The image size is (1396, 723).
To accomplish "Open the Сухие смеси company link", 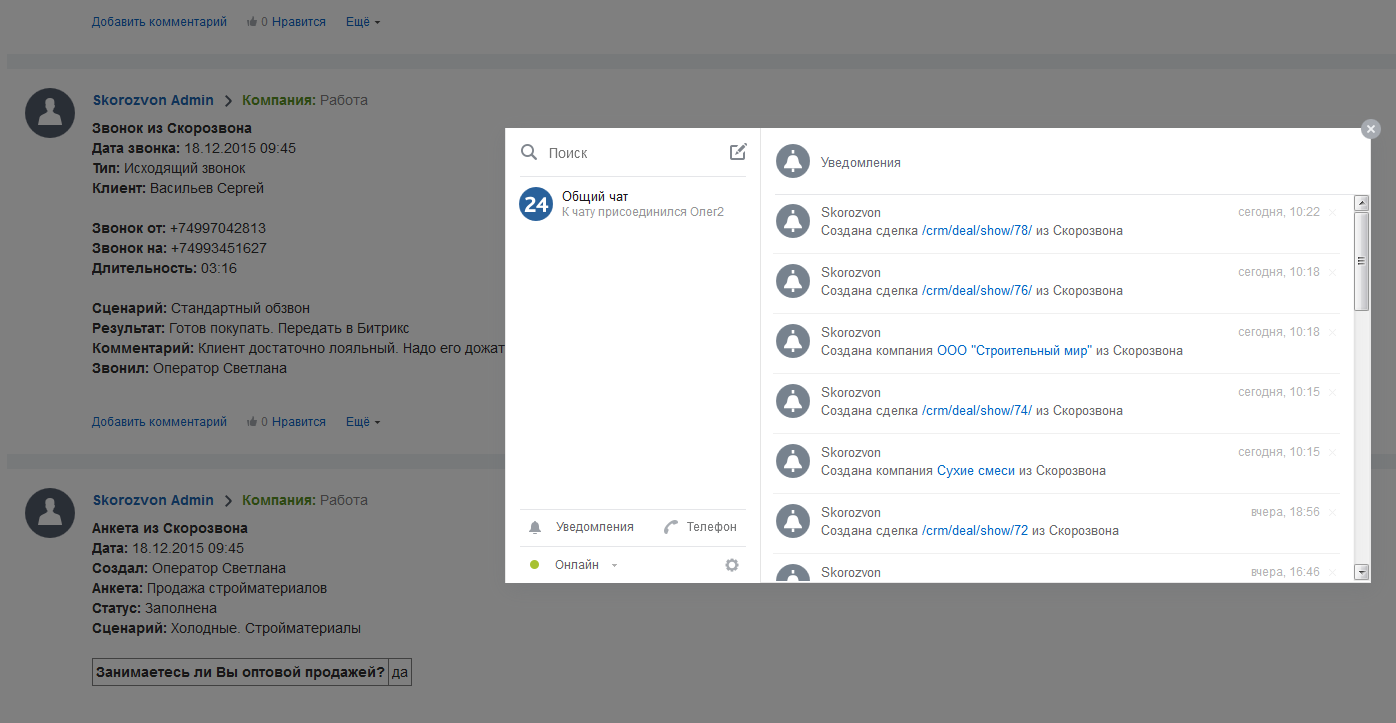I will [976, 471].
